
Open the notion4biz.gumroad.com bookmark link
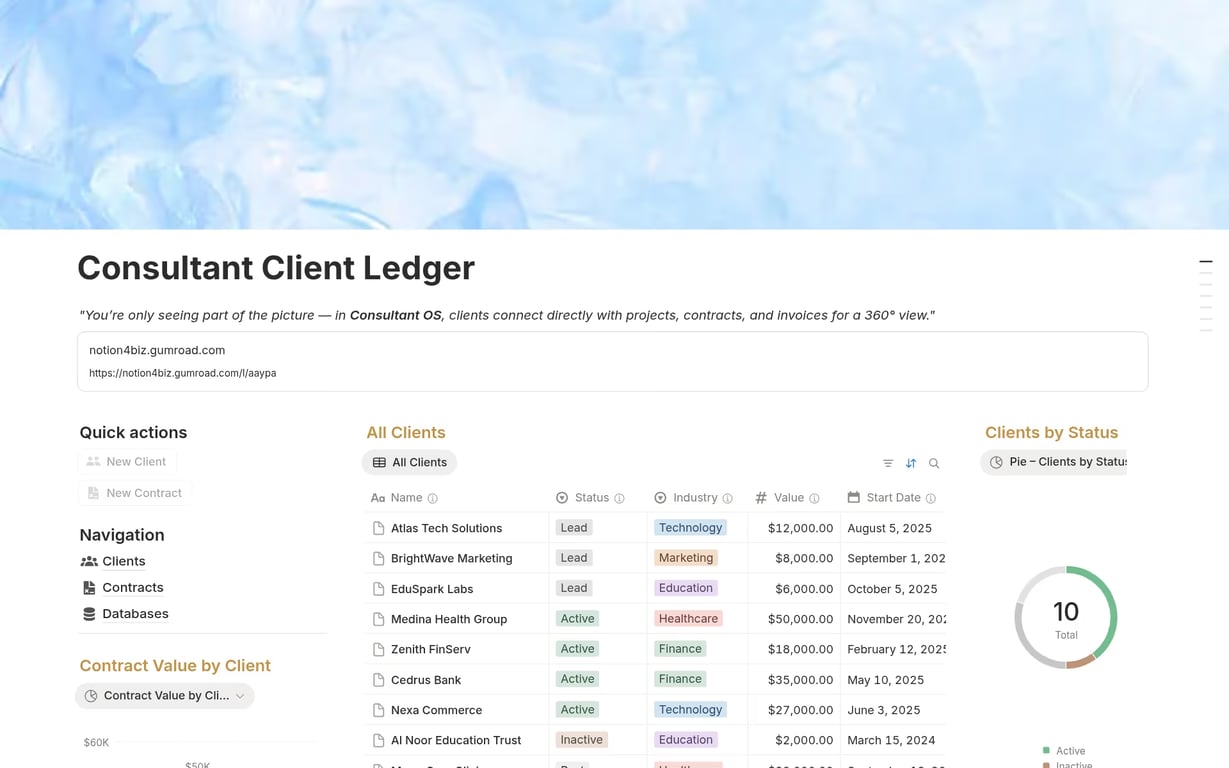pos(612,361)
